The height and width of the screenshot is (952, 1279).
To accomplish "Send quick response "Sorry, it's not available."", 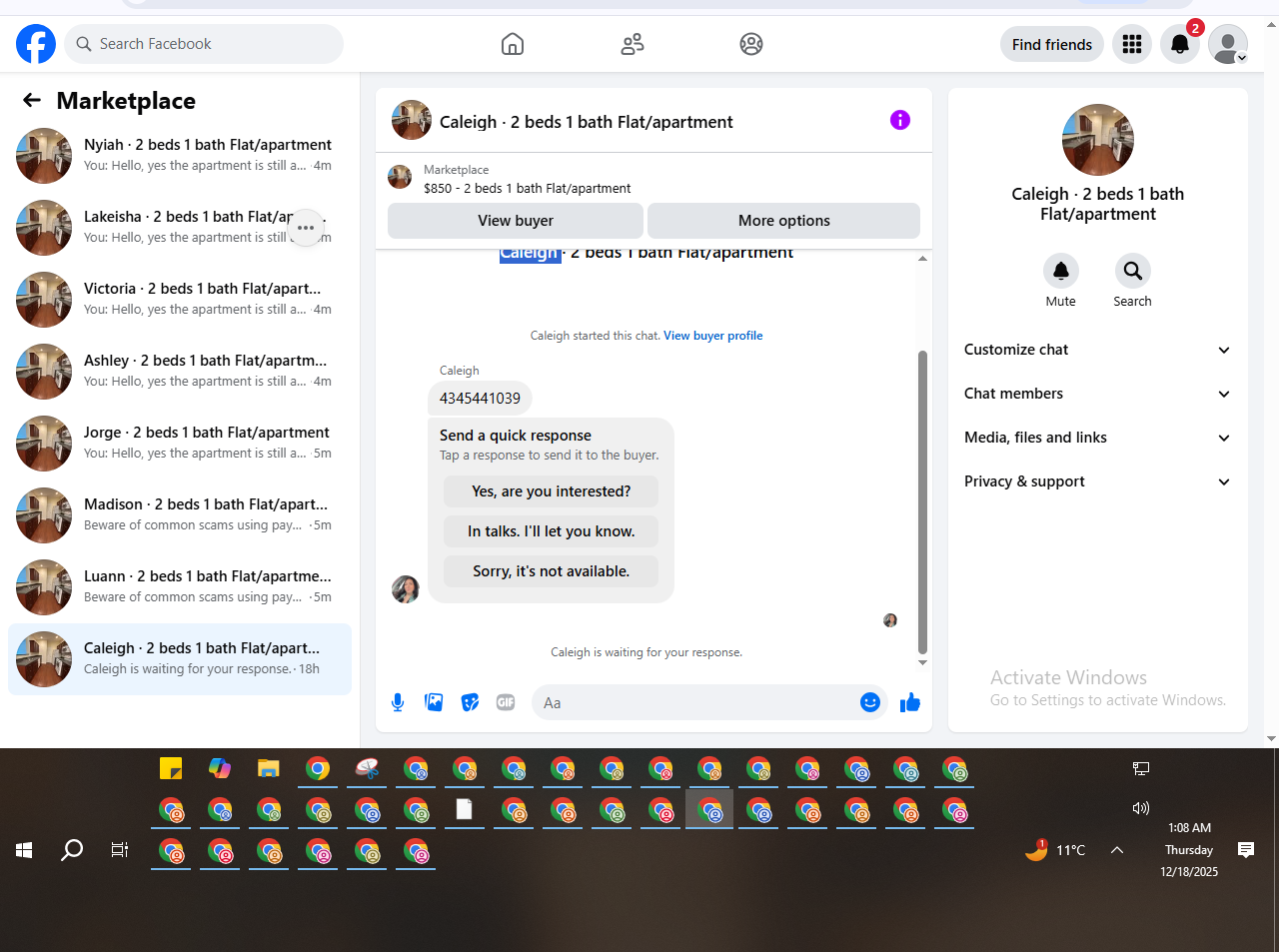I will [552, 571].
